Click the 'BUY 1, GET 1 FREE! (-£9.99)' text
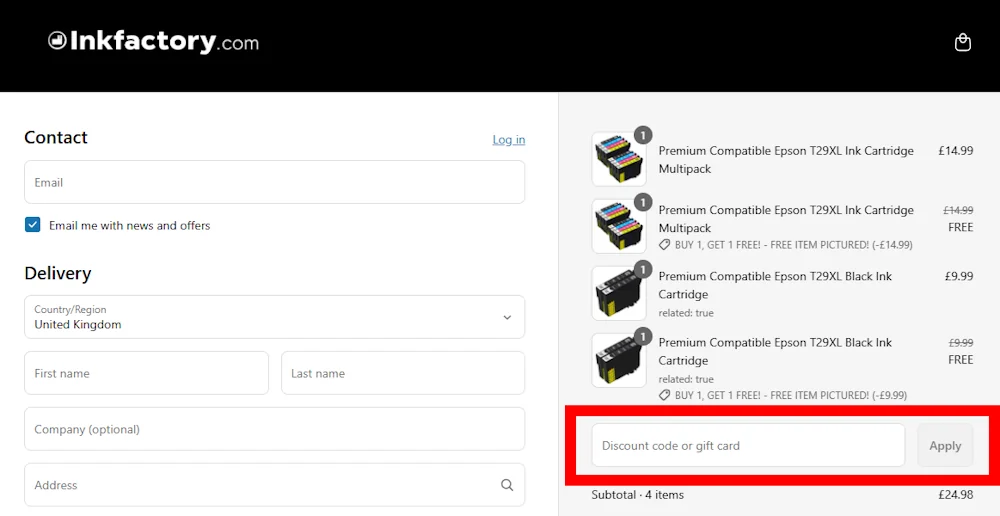The image size is (1000, 516). point(791,395)
